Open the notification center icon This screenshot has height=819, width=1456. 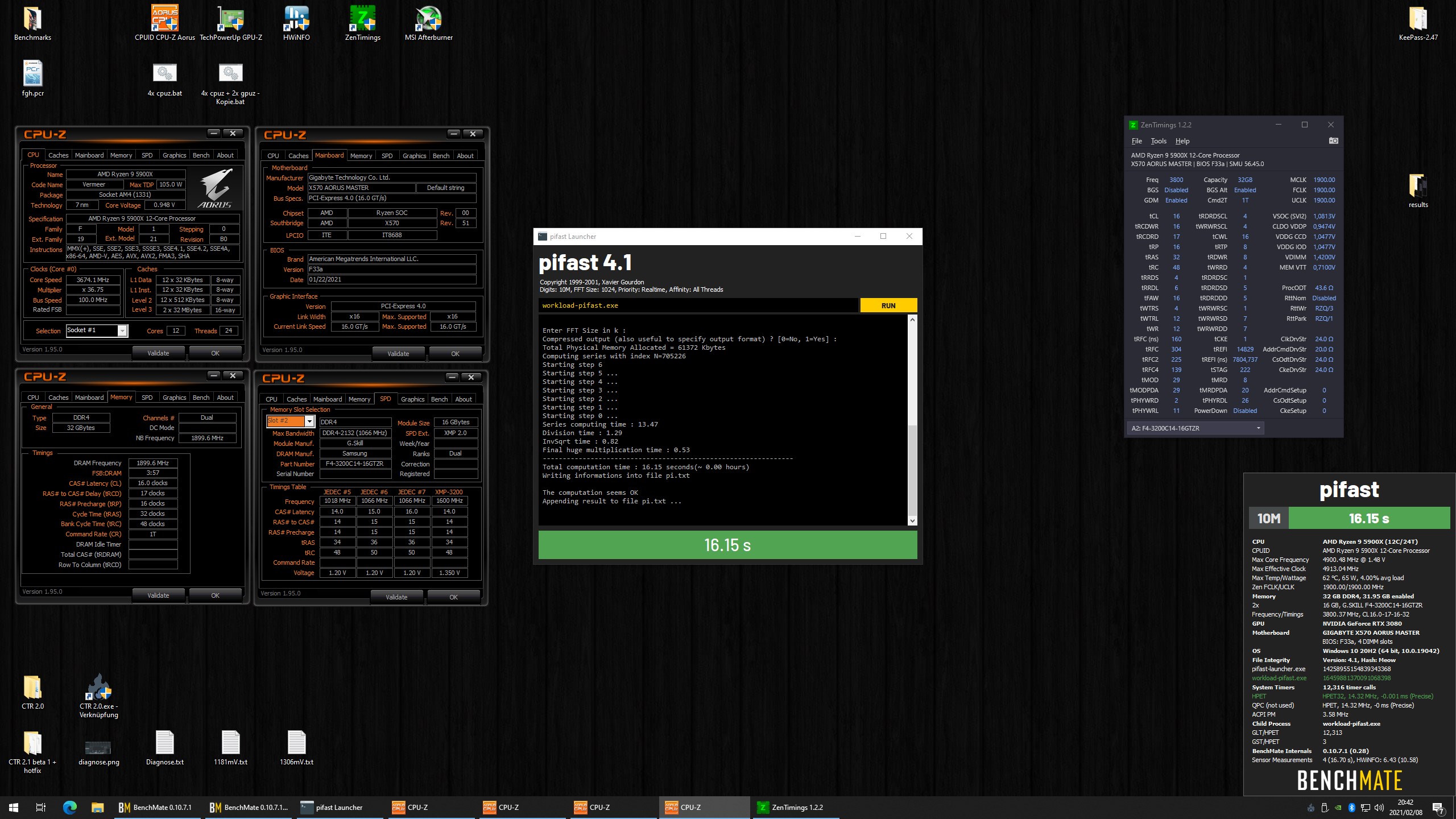1438,808
